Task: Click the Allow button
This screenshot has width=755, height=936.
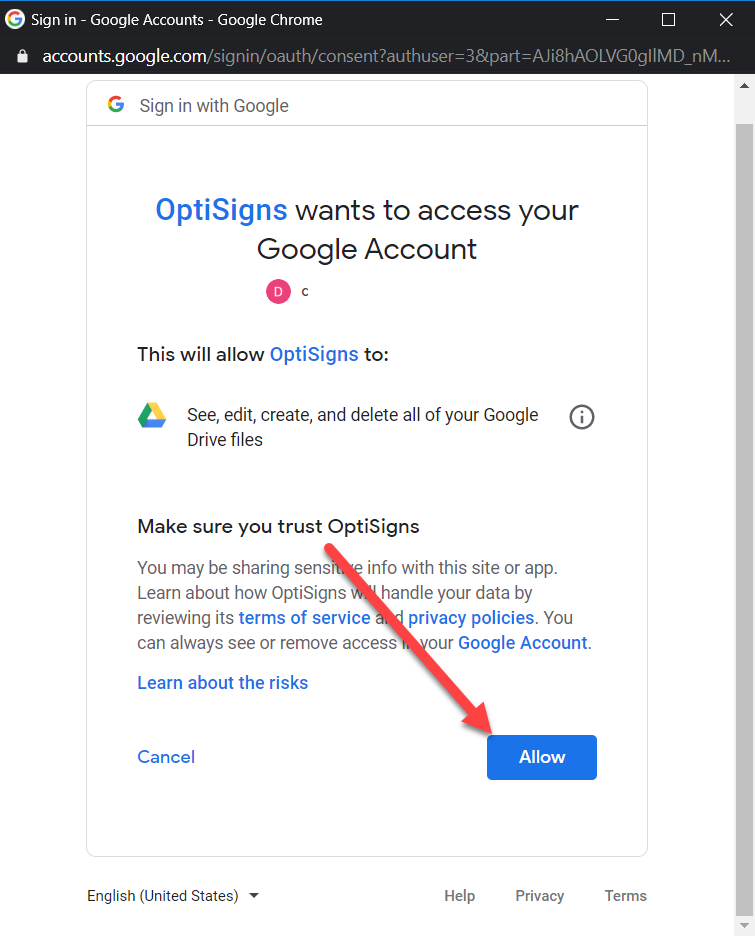Action: click(541, 757)
